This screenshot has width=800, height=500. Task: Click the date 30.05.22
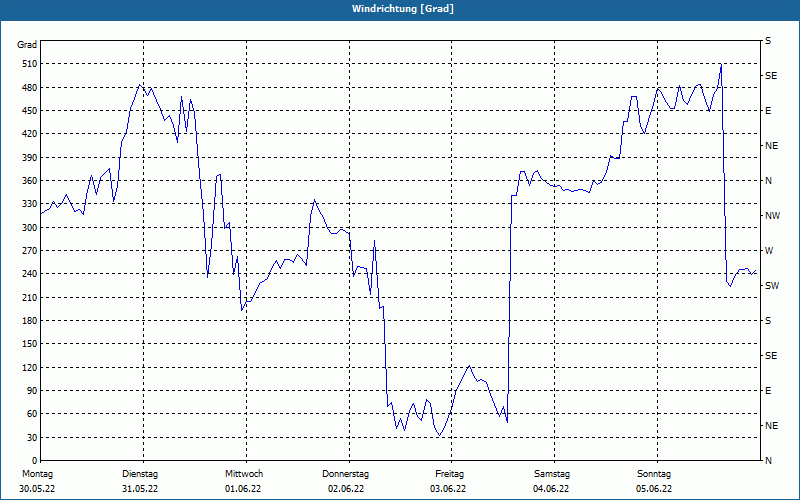click(x=37, y=489)
